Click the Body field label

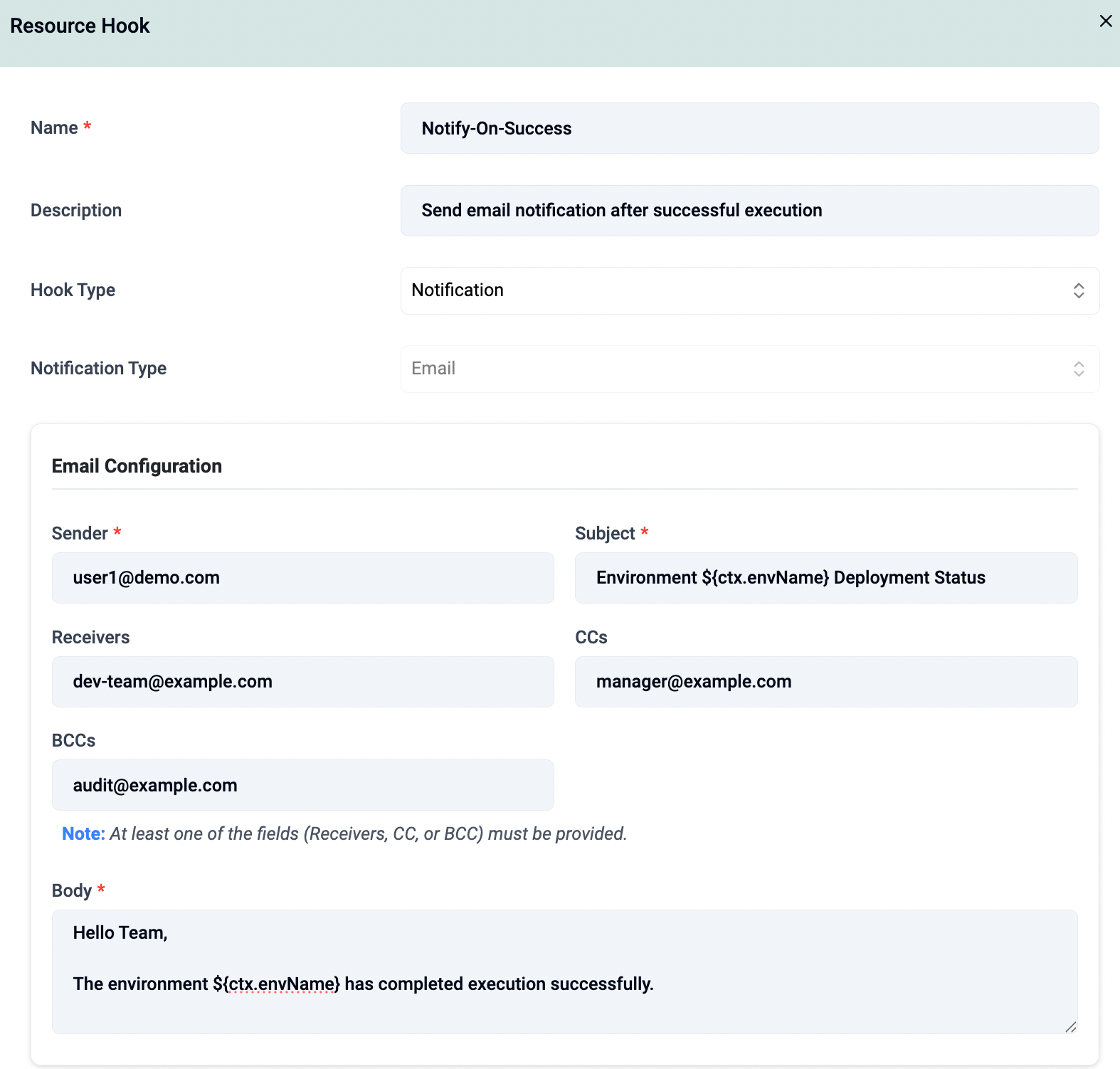(x=72, y=891)
